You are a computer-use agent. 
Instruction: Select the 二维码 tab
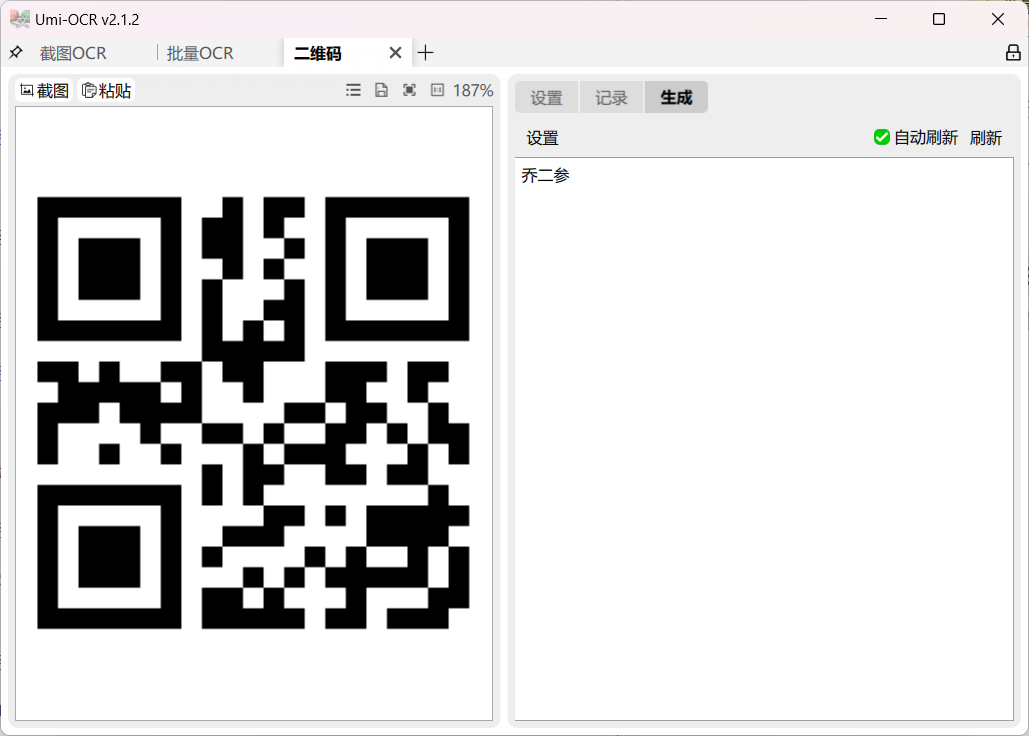(318, 53)
